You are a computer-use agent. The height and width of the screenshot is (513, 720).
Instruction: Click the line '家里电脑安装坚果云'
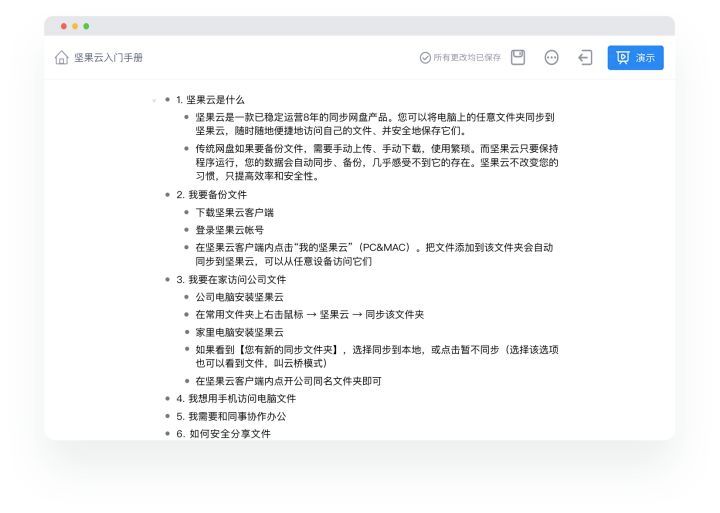click(x=240, y=332)
